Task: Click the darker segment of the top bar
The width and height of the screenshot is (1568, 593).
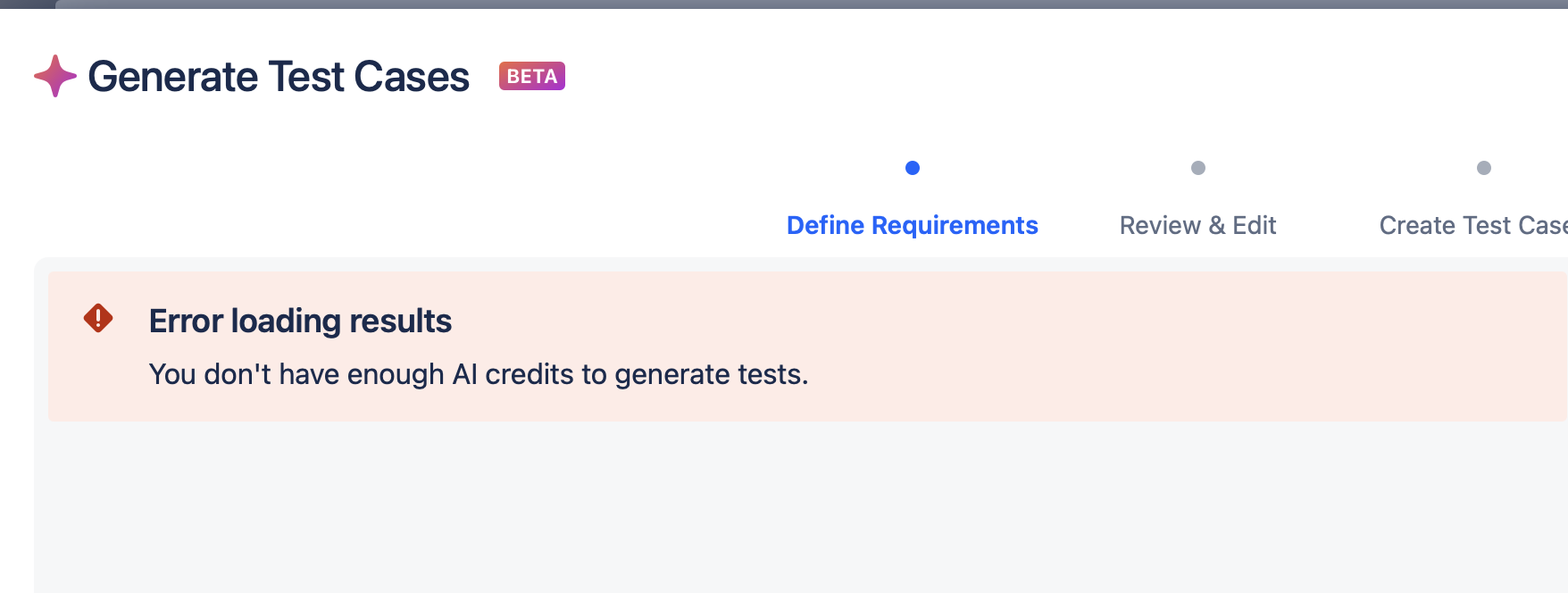Action: point(27,4)
